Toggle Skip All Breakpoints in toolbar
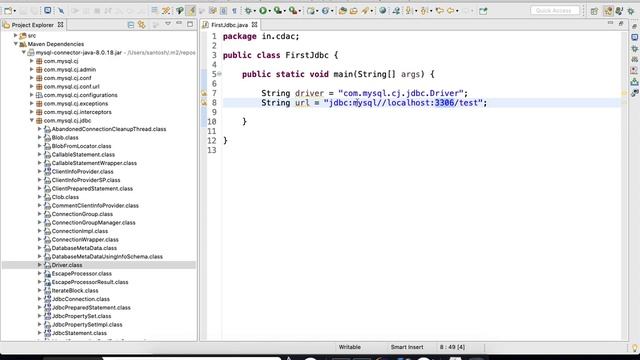 coord(61,11)
